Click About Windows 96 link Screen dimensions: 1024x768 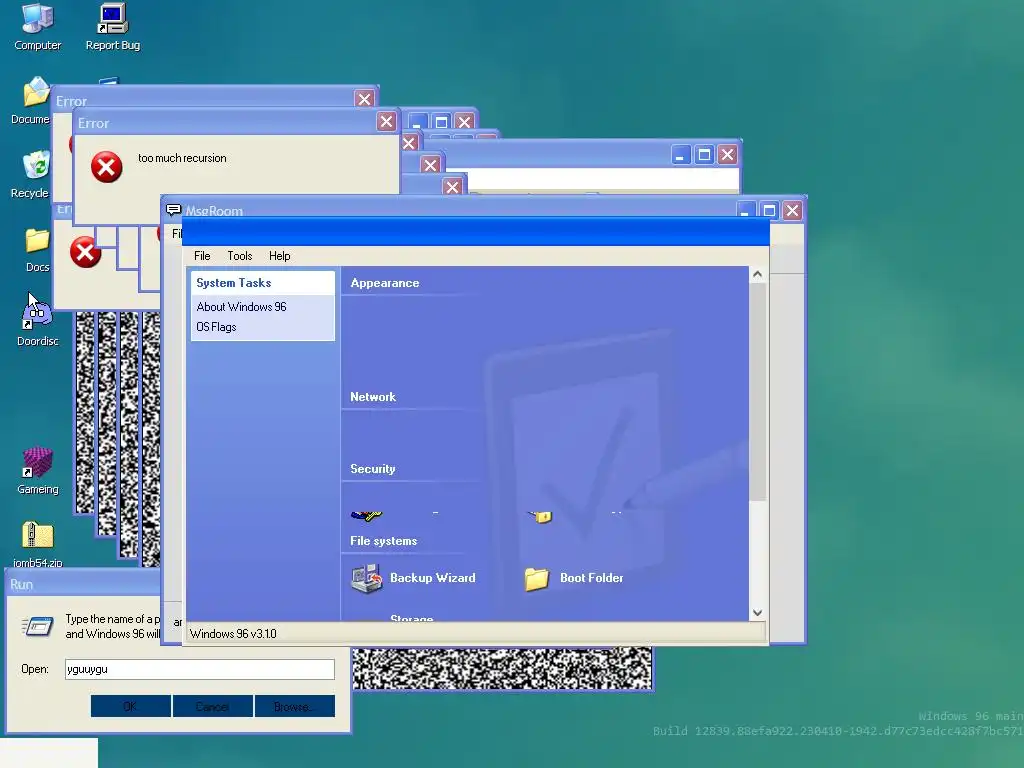point(242,307)
